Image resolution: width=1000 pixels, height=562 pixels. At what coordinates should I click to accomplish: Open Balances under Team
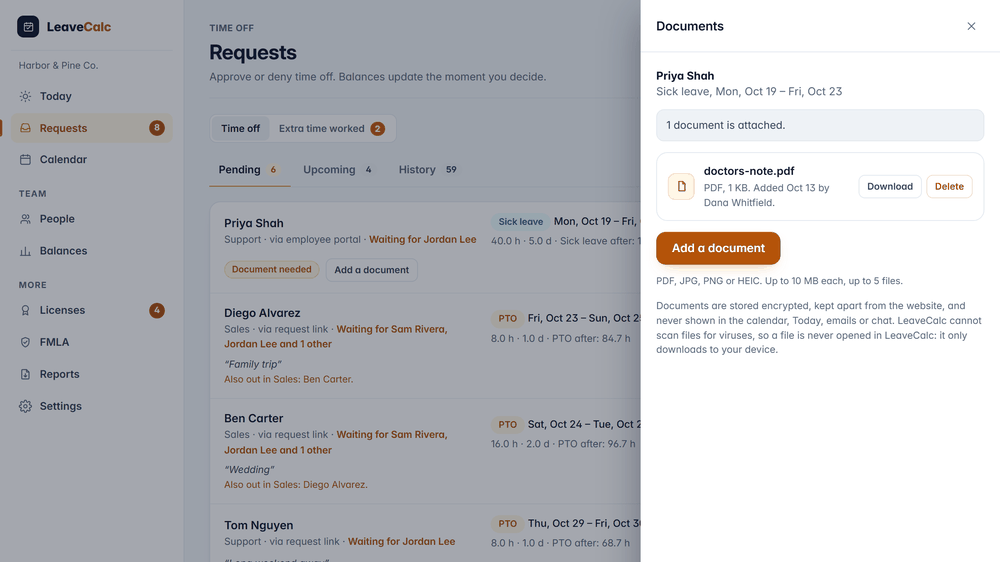pos(92,251)
